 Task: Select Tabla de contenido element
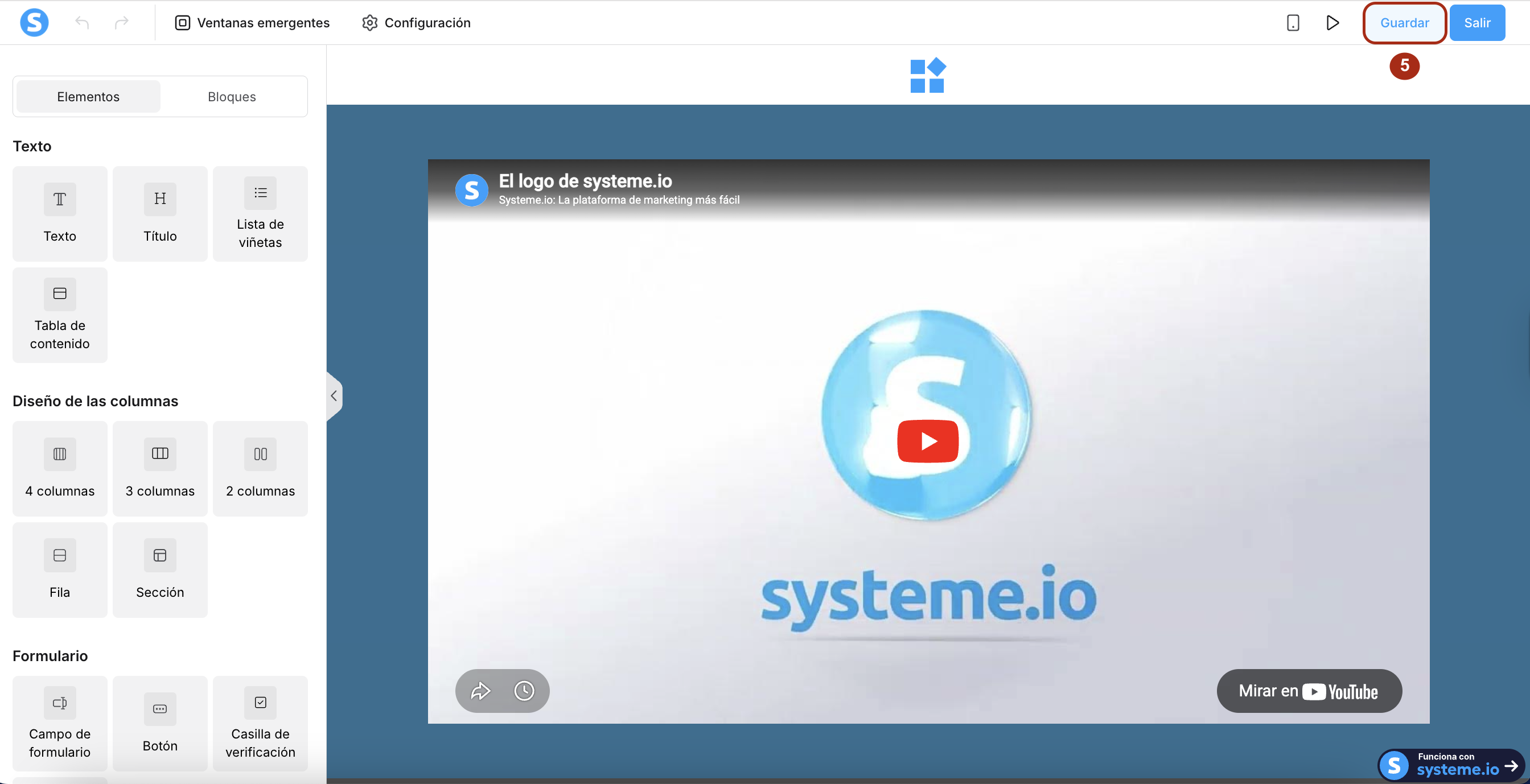pyautogui.click(x=59, y=315)
